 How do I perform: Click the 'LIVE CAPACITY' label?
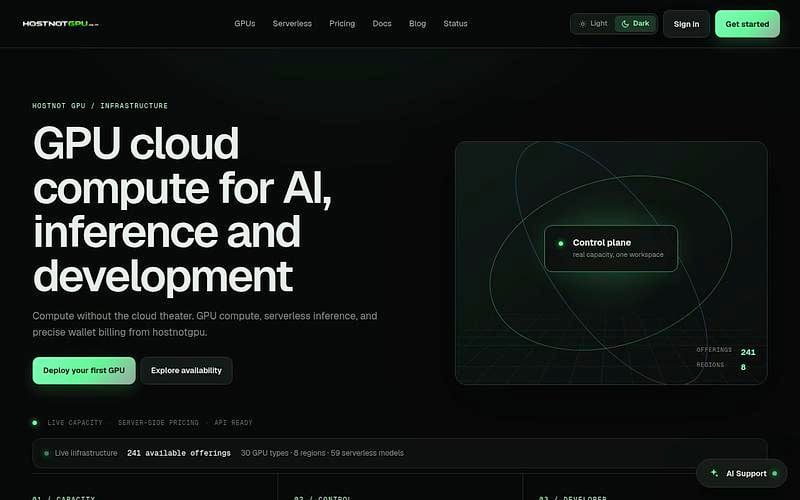pyautogui.click(x=75, y=422)
